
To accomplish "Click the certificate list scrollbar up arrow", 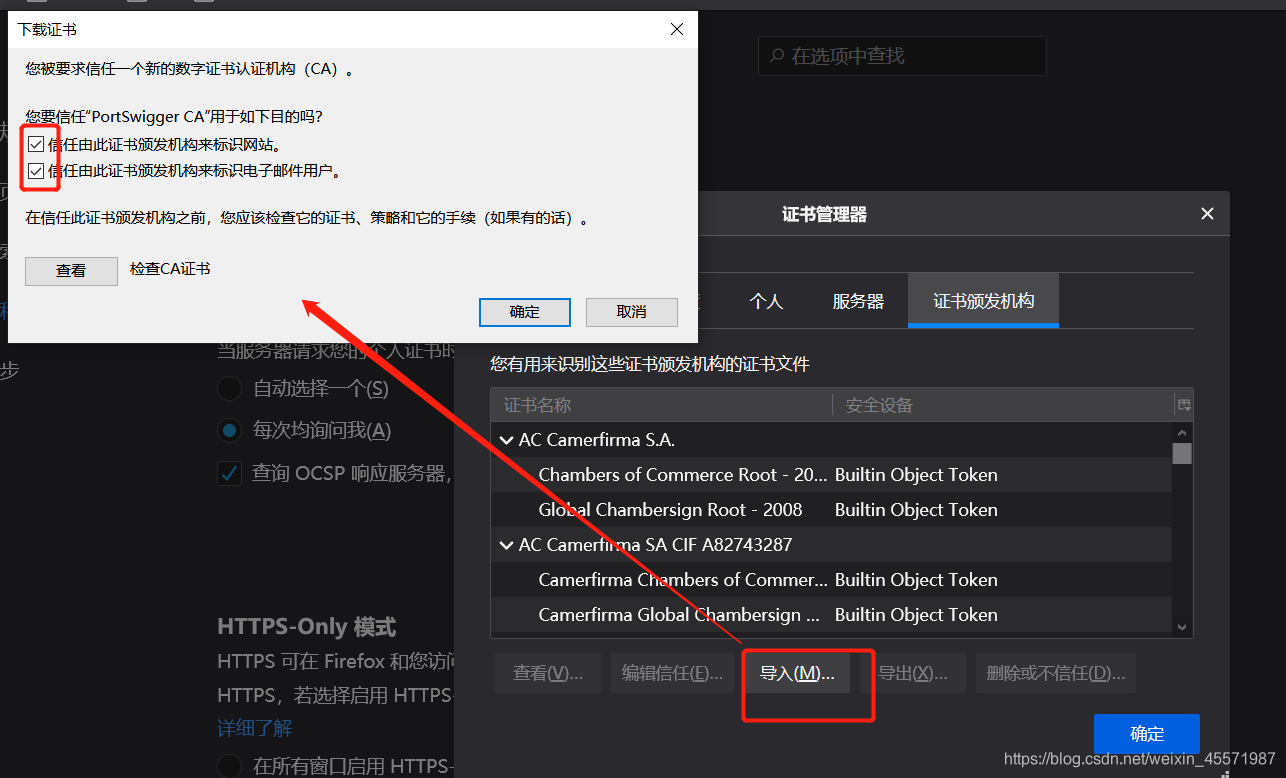I will (x=1182, y=432).
